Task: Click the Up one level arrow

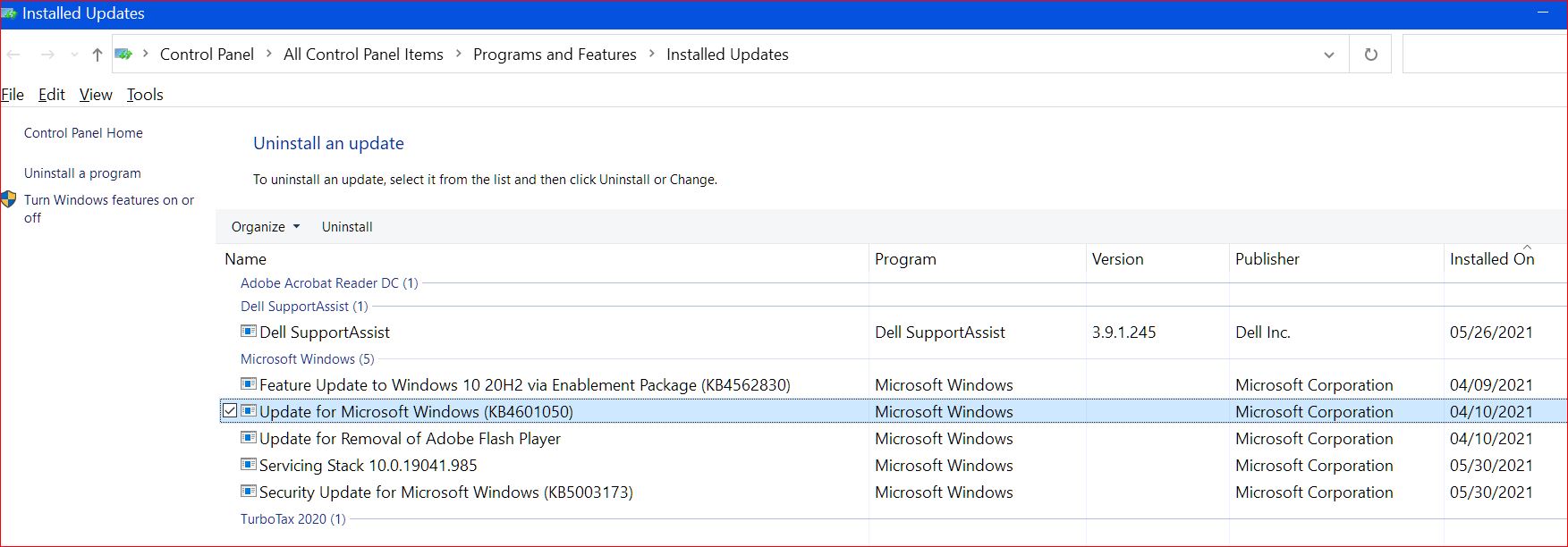Action: tap(97, 55)
